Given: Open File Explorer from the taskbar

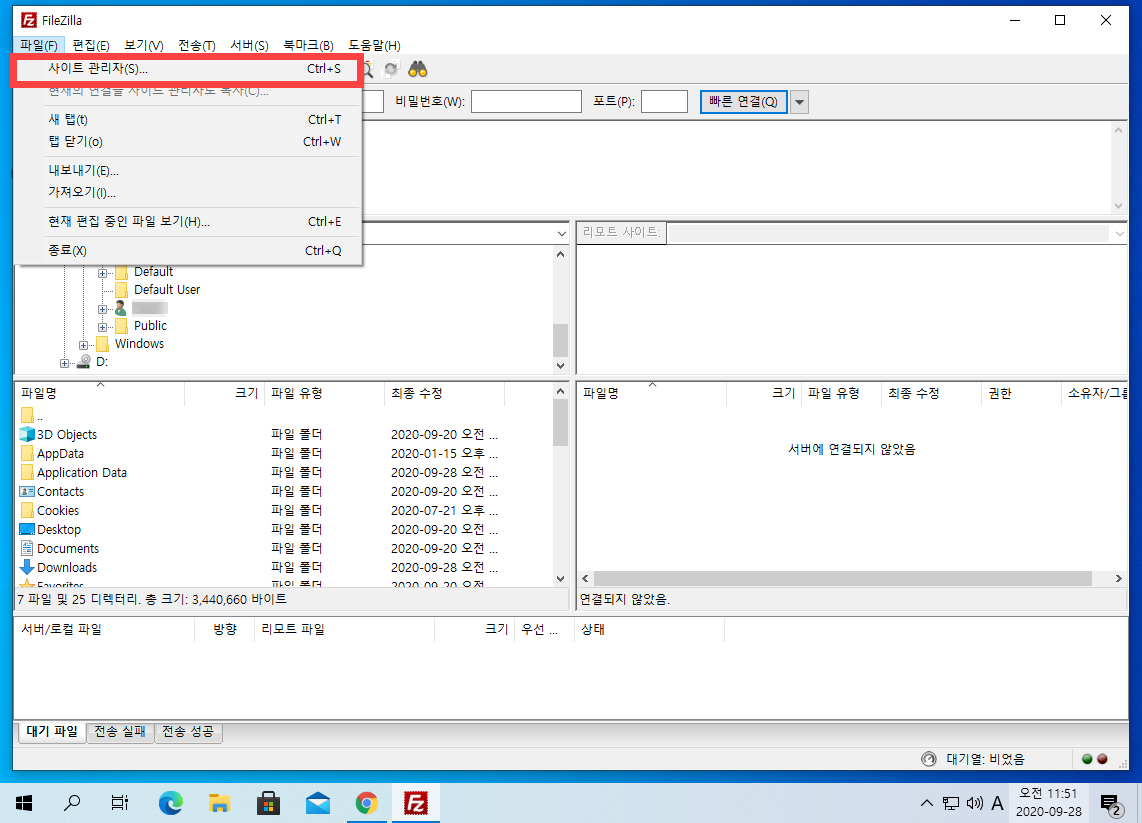Looking at the screenshot, I should [219, 803].
